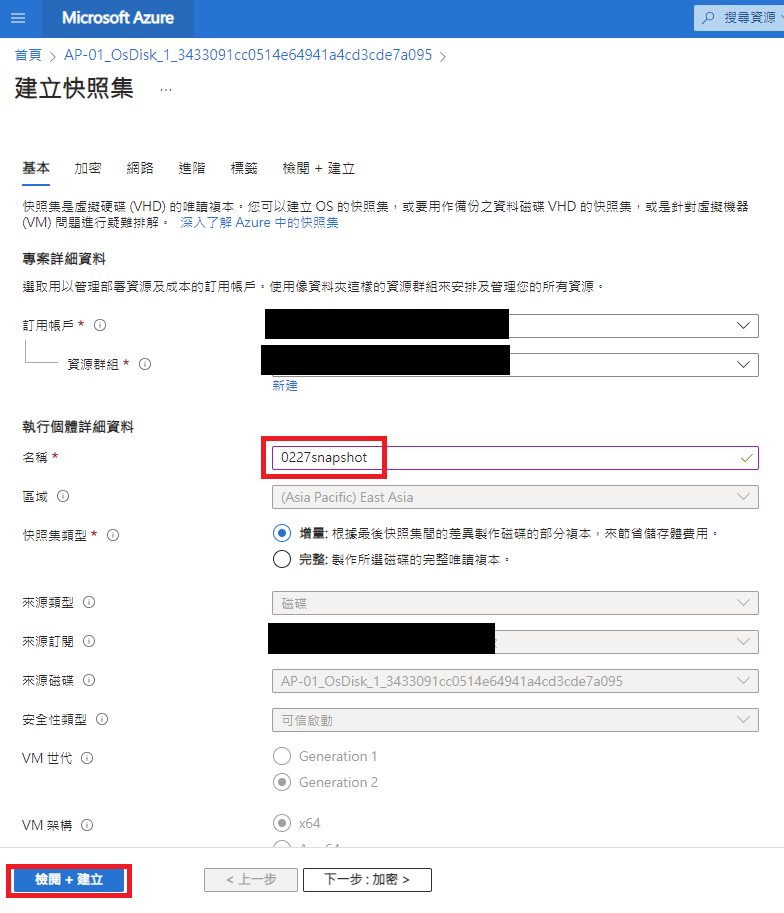Image resolution: width=784 pixels, height=913 pixels.
Task: Choose Generation 1 VM option
Action: coord(282,756)
